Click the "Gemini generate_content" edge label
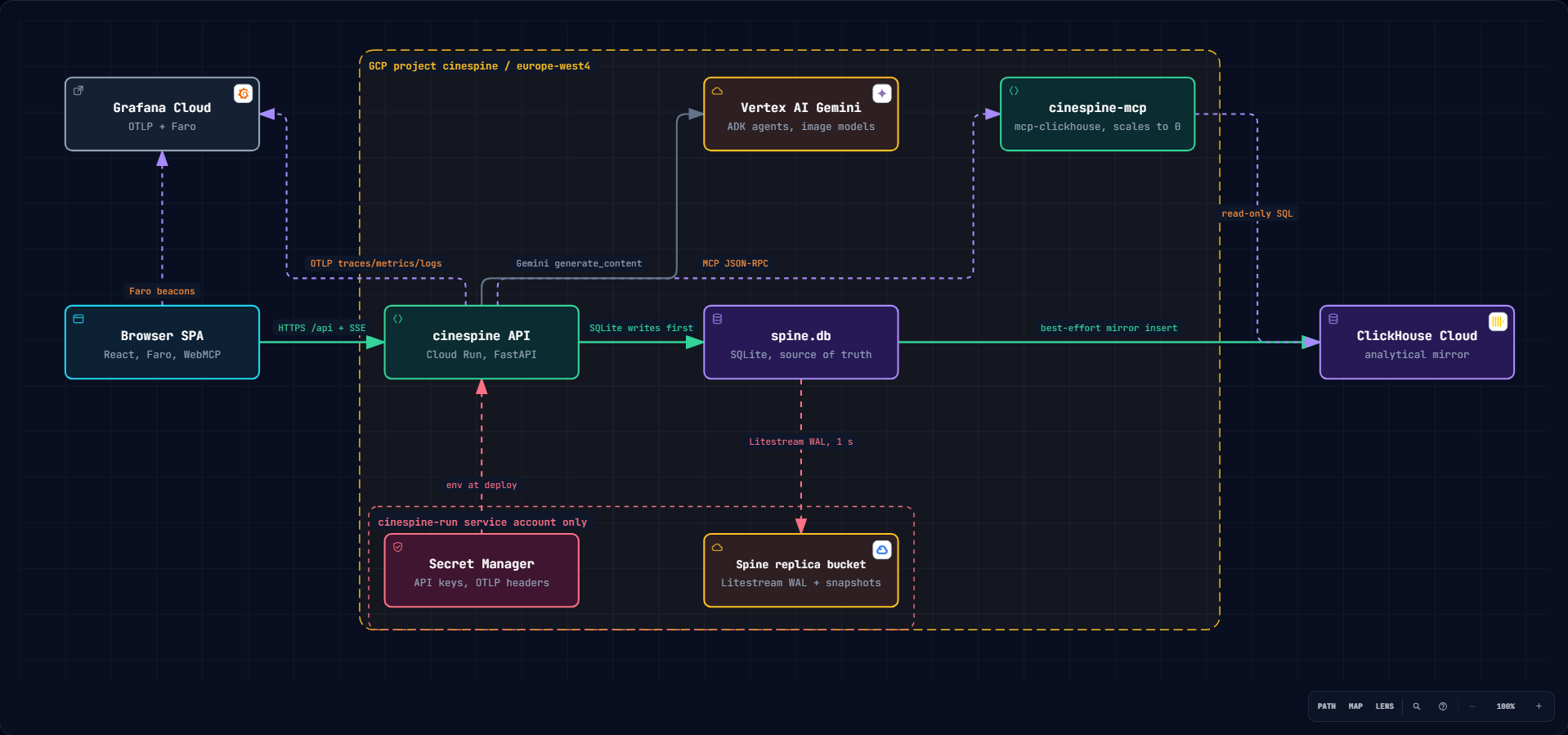 coord(579,263)
